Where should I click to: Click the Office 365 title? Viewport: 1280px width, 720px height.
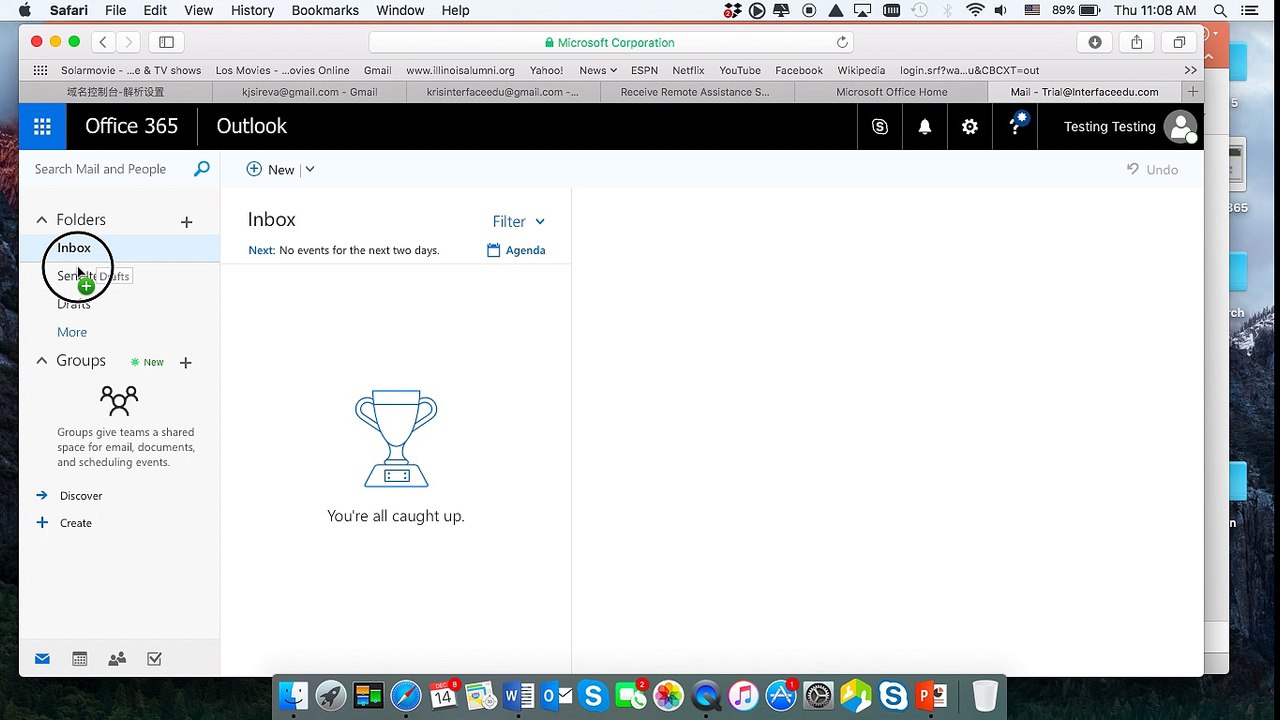[131, 126]
